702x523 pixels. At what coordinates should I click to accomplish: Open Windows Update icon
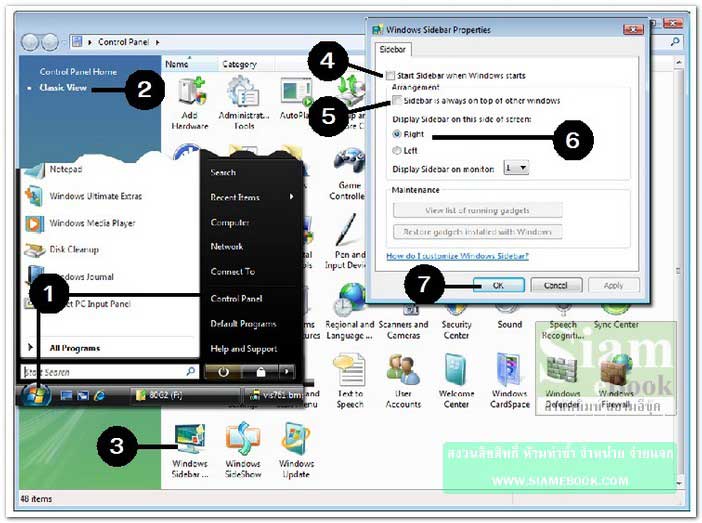click(296, 450)
